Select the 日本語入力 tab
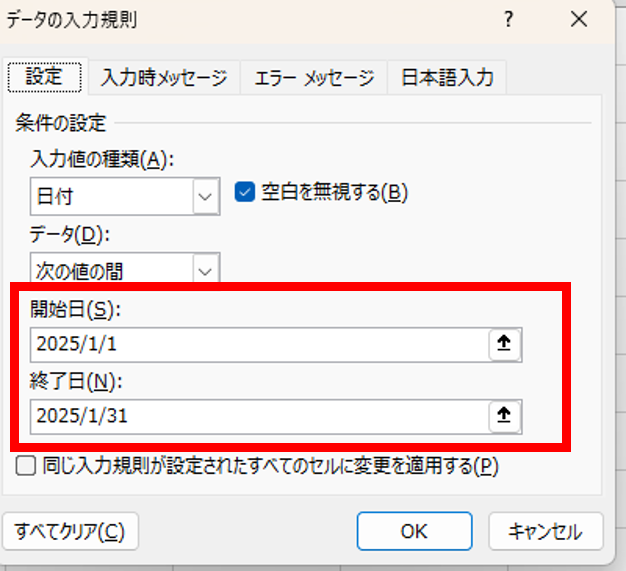The width and height of the screenshot is (626, 571). click(x=447, y=77)
